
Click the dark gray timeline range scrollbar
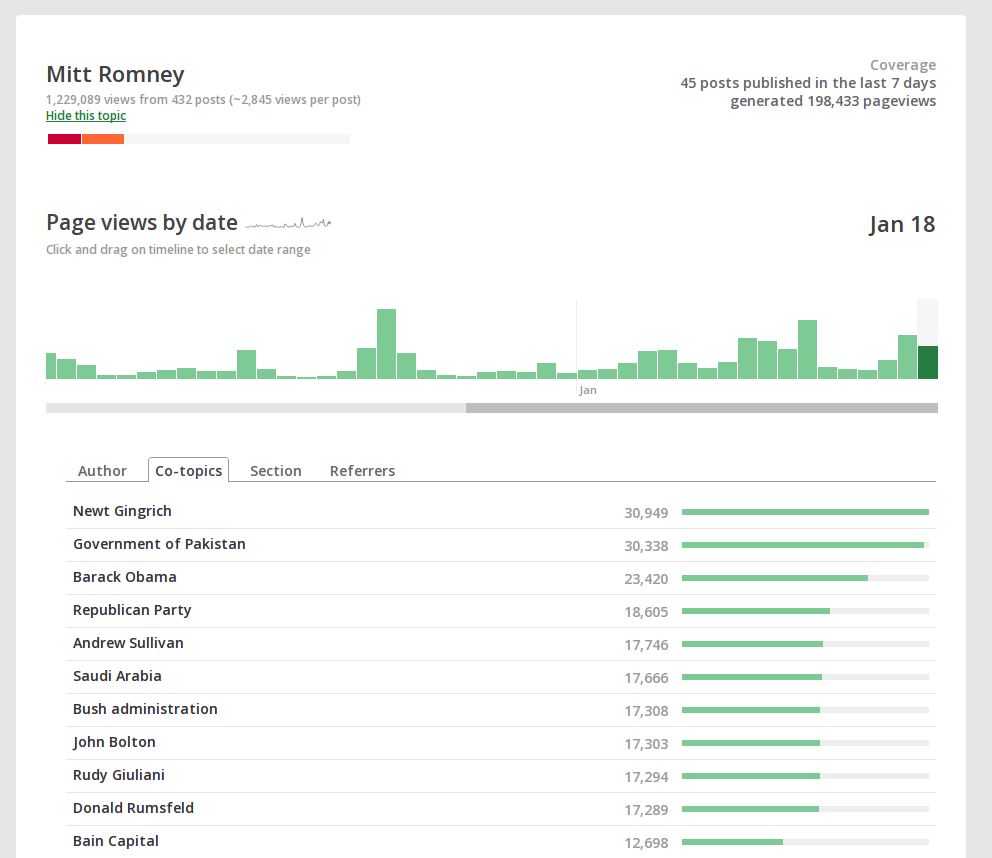click(702, 408)
